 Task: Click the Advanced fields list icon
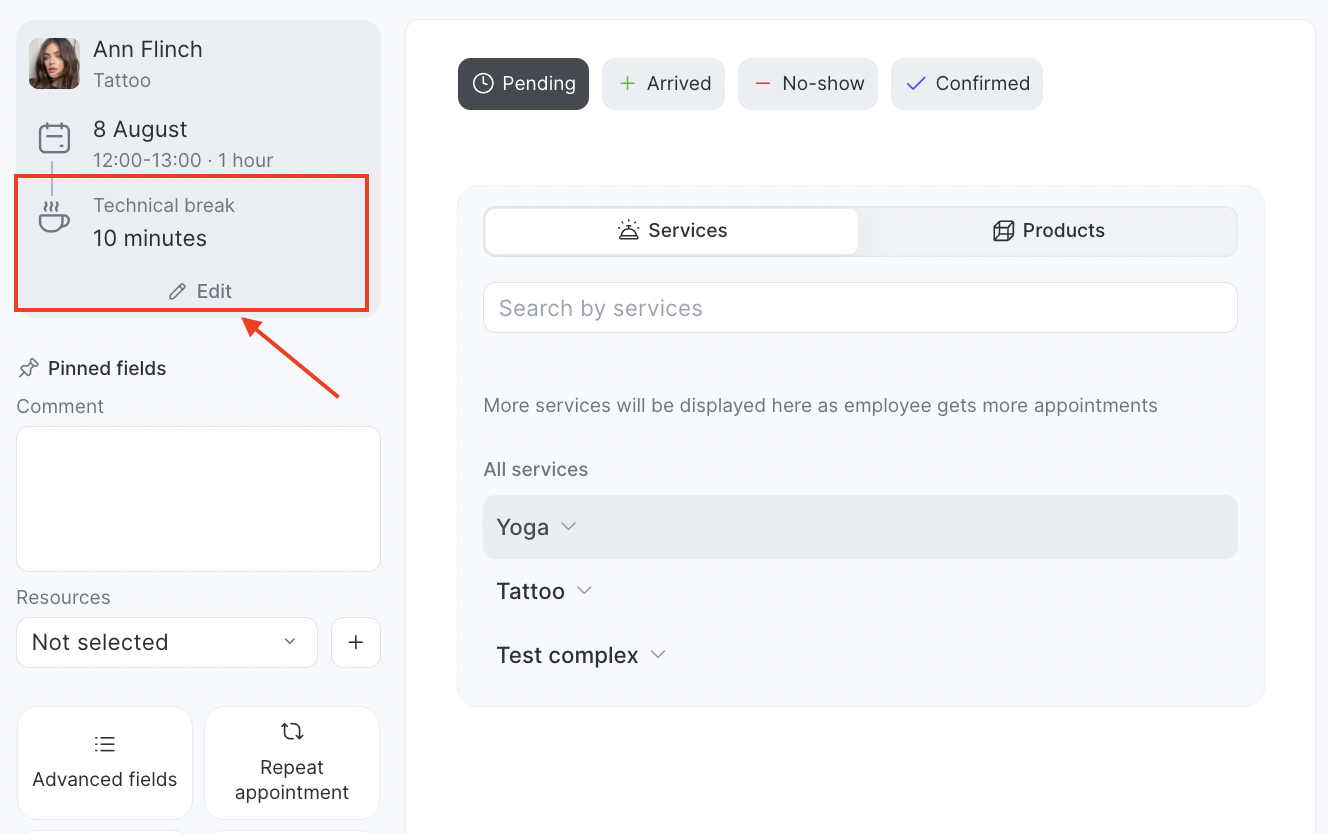105,744
